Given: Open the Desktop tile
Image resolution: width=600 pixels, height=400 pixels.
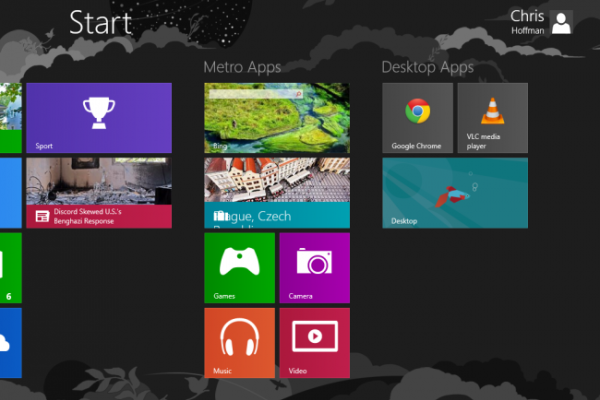Looking at the screenshot, I should coord(455,193).
